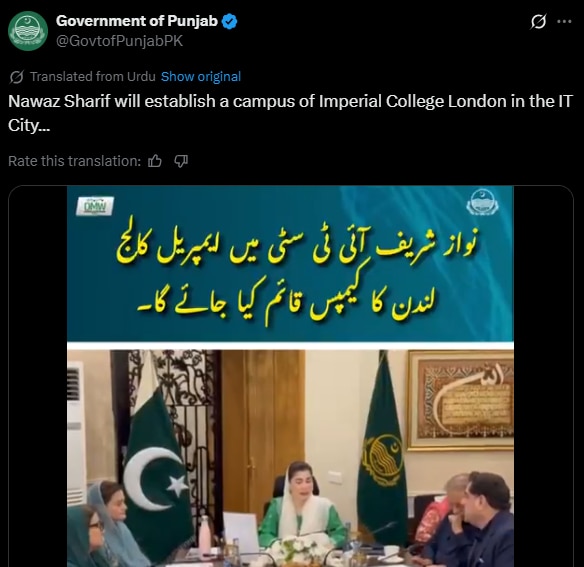
Task: Click the Government of Punjab display name
Action: click(137, 21)
